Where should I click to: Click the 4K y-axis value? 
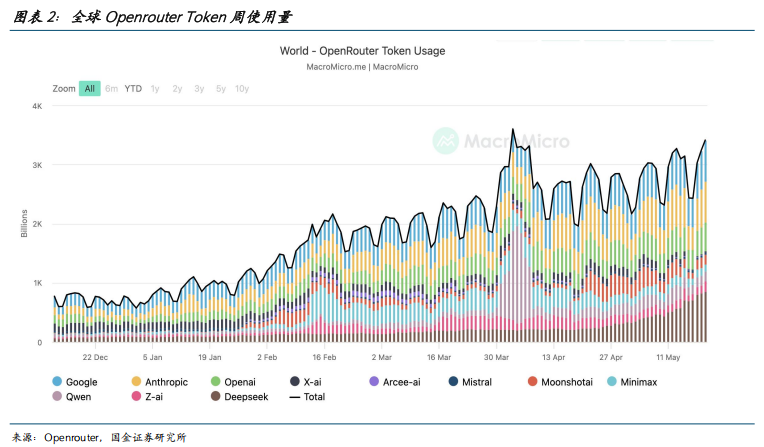tap(37, 106)
